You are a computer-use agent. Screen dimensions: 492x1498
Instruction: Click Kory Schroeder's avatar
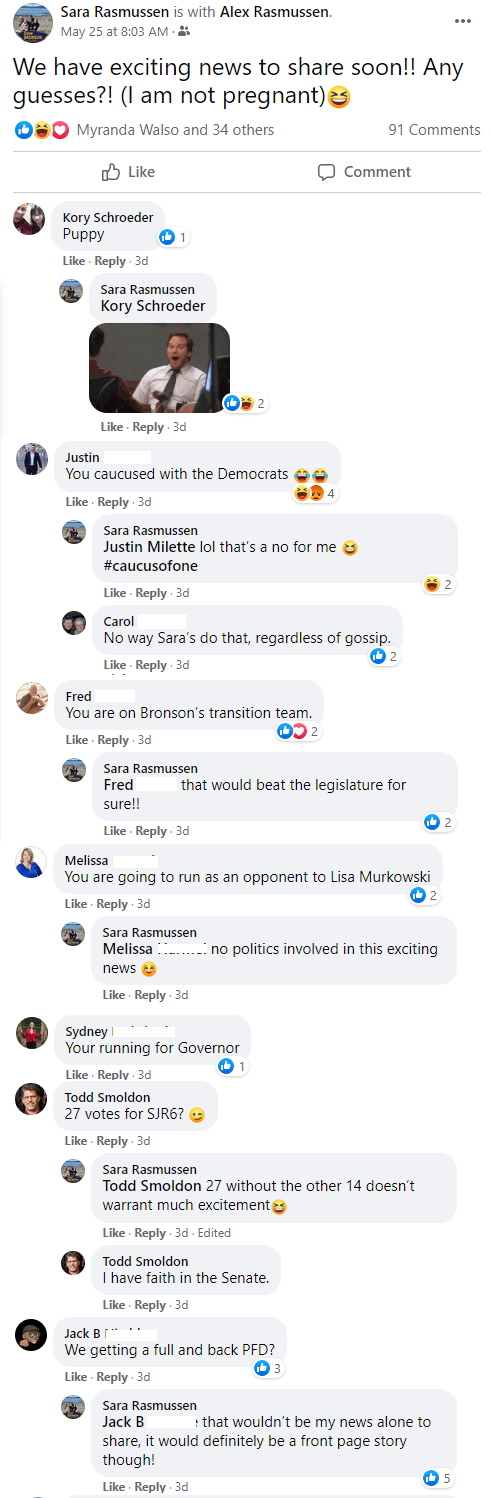[x=29, y=218]
